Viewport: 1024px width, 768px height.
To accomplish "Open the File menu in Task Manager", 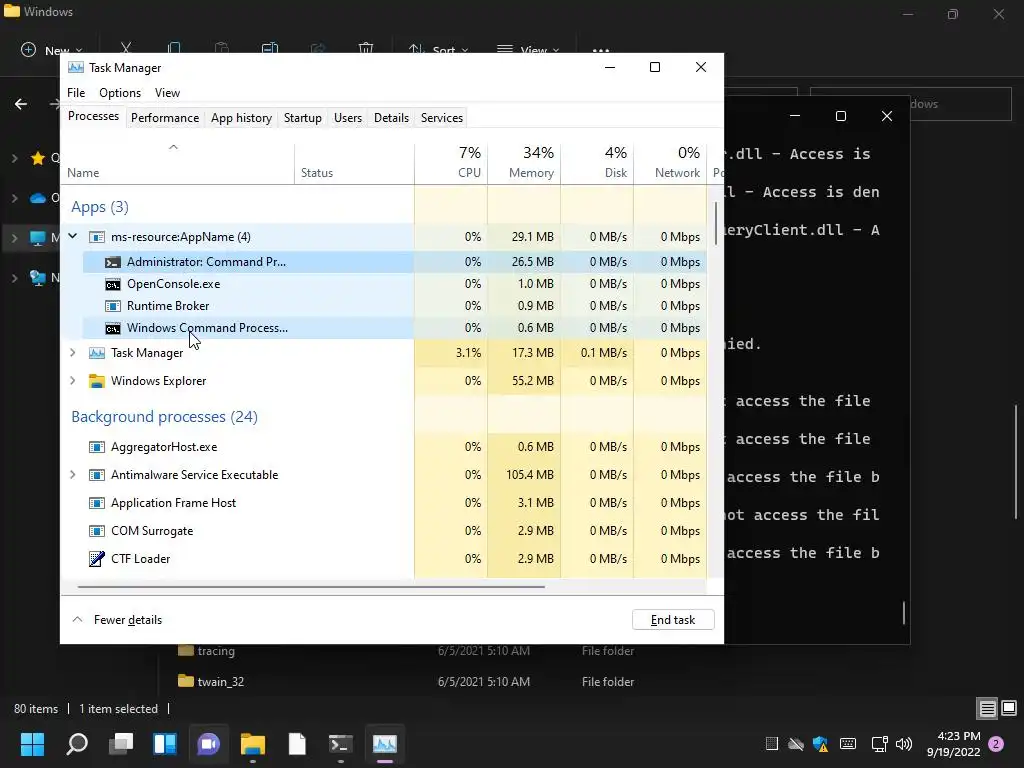I will (76, 93).
